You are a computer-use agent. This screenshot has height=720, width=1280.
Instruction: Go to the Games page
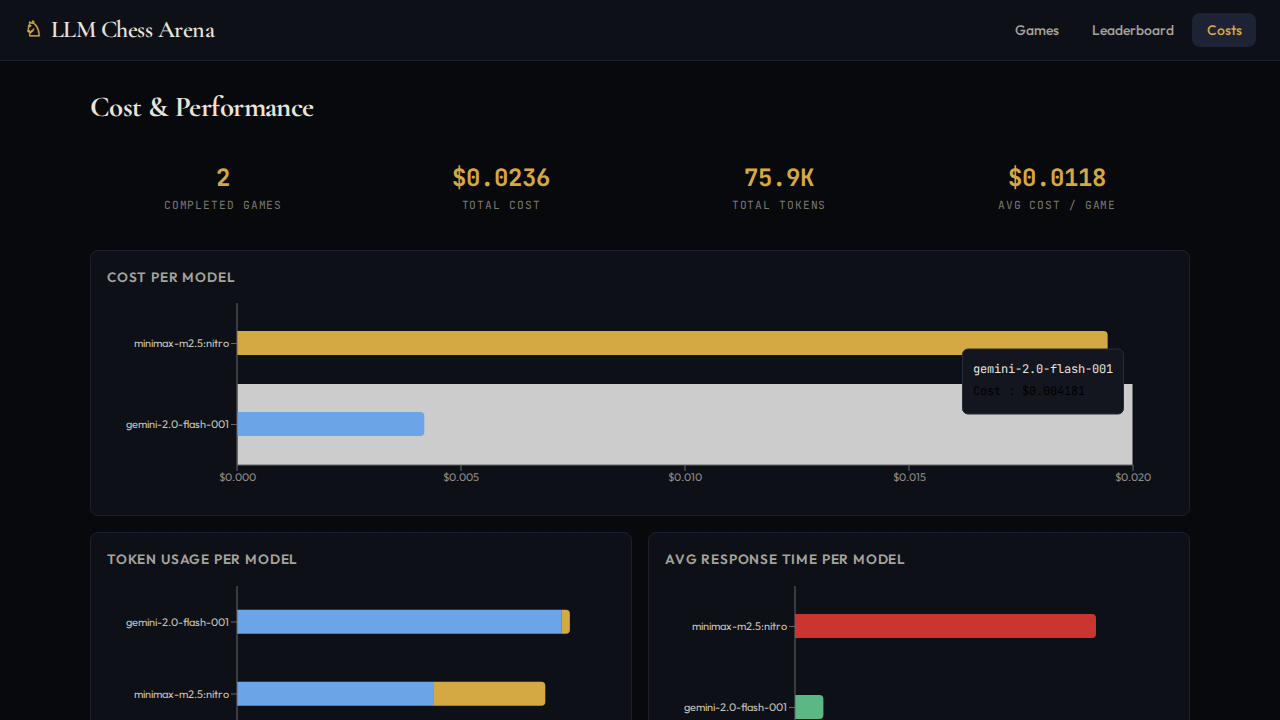pyautogui.click(x=1037, y=30)
